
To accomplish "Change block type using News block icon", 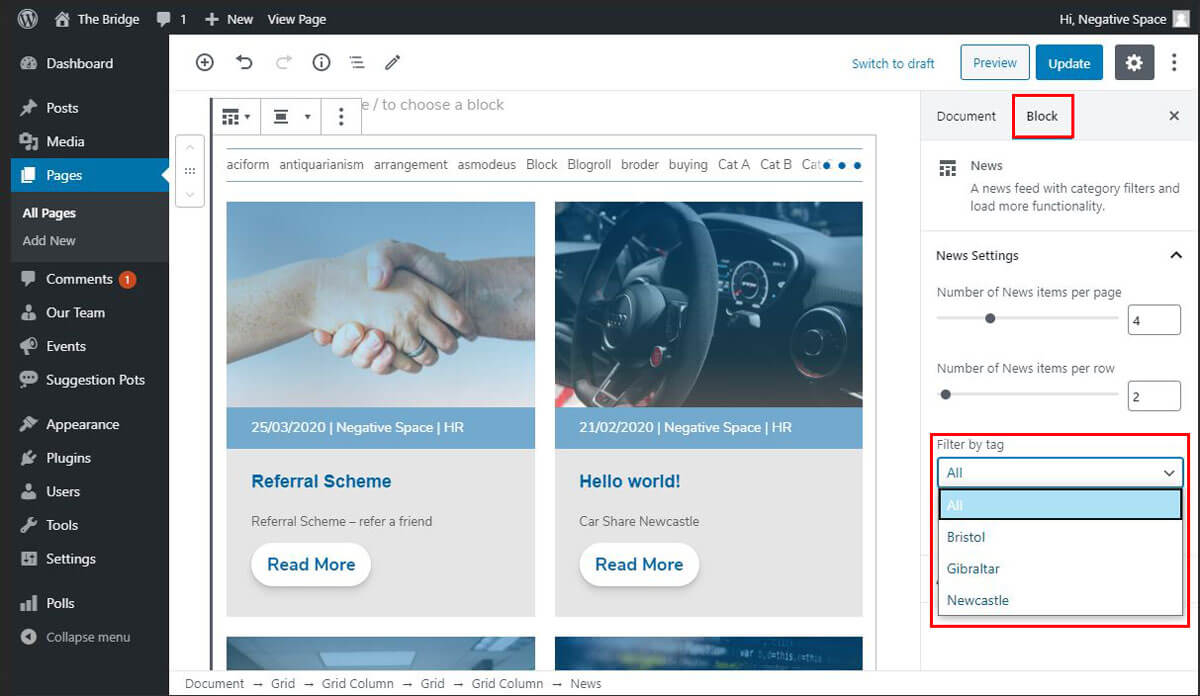I will point(235,117).
